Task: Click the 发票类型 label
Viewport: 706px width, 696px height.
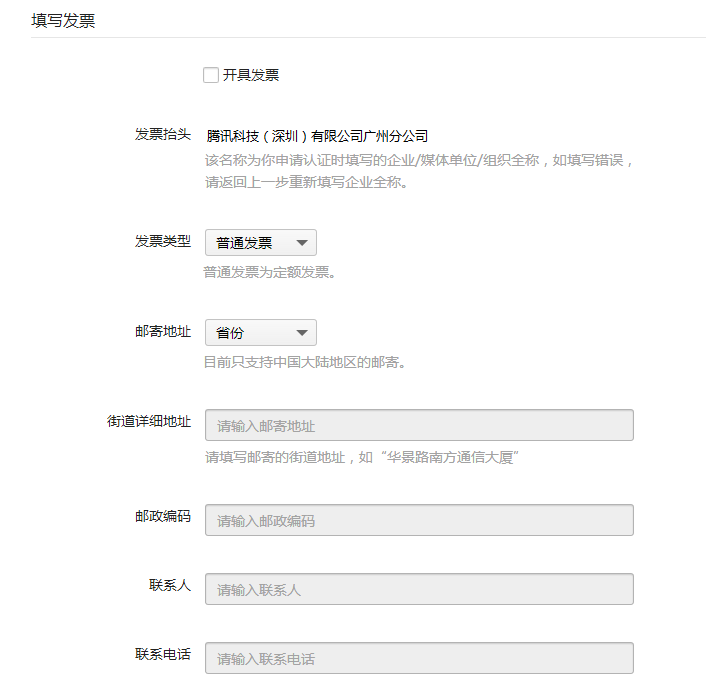Action: [x=163, y=241]
